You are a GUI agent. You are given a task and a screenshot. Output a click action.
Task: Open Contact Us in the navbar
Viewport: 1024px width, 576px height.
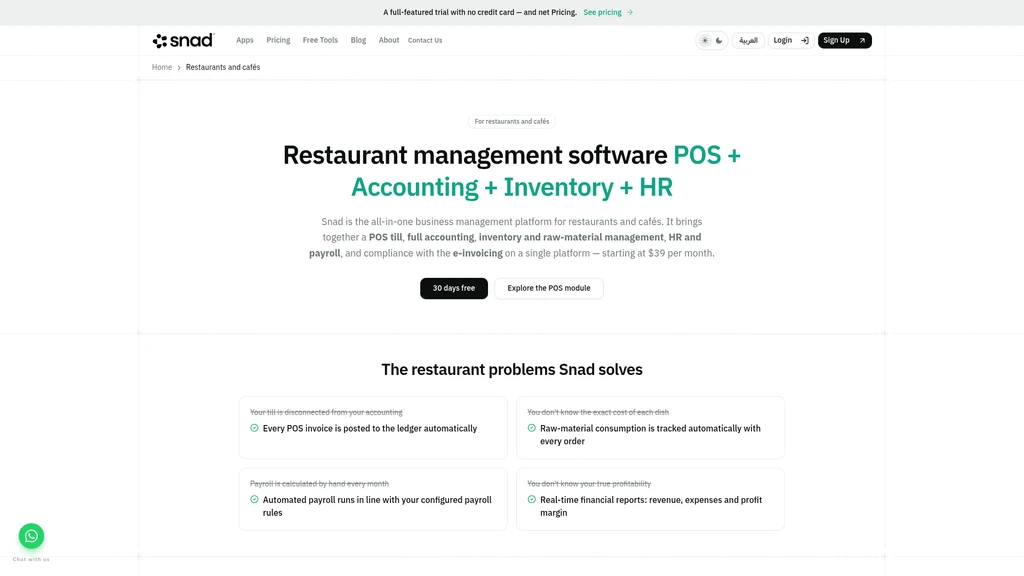click(x=425, y=40)
